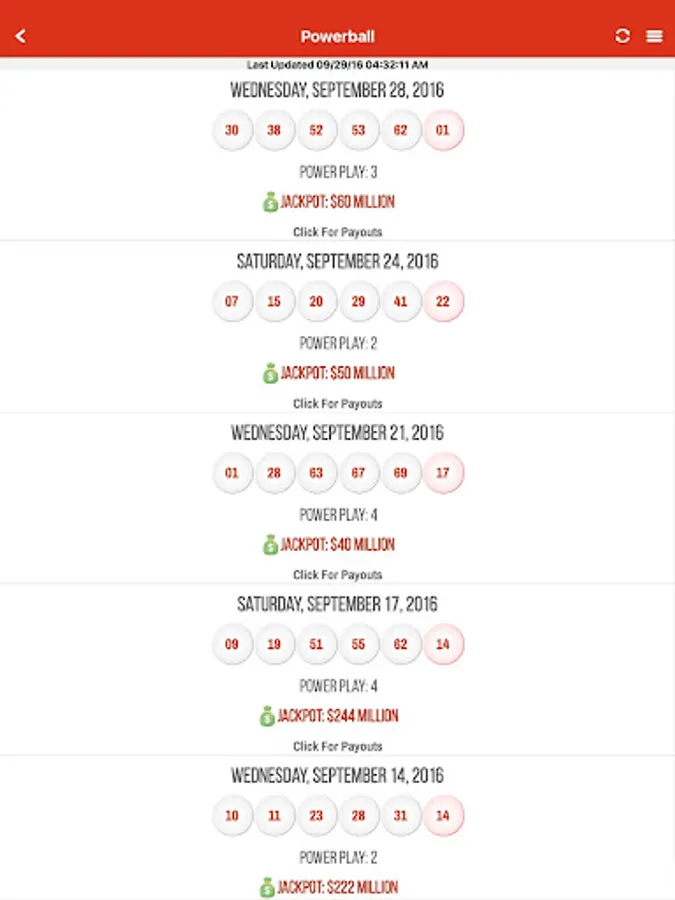675x900 pixels.
Task: Click money bag icon beside $60 Million jackpot
Action: 270,202
